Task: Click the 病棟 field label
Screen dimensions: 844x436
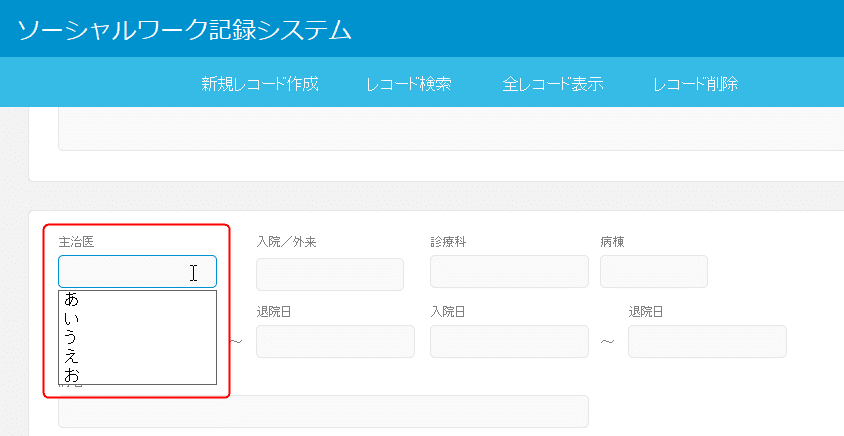Action: click(613, 242)
